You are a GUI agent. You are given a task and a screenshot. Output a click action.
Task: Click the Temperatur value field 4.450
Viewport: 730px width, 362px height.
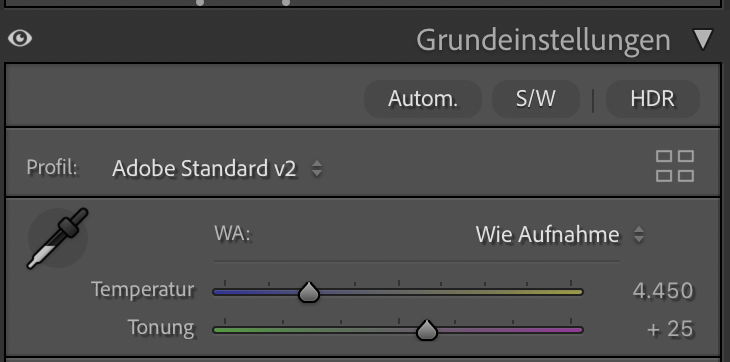(x=662, y=291)
